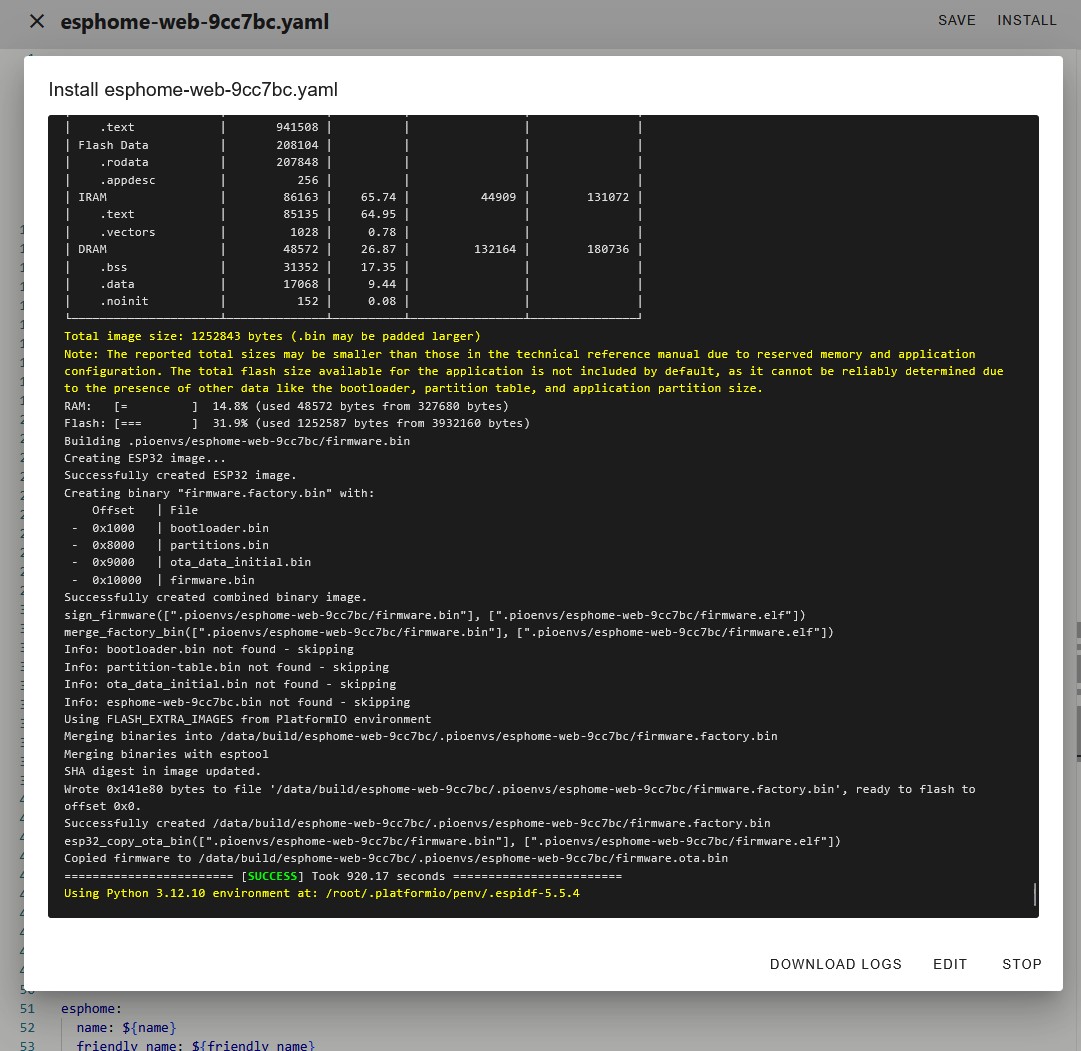The height and width of the screenshot is (1051, 1081).
Task: Click 'Wrote 0x141e80 bytes to file' line
Action: pyautogui.click(x=520, y=798)
